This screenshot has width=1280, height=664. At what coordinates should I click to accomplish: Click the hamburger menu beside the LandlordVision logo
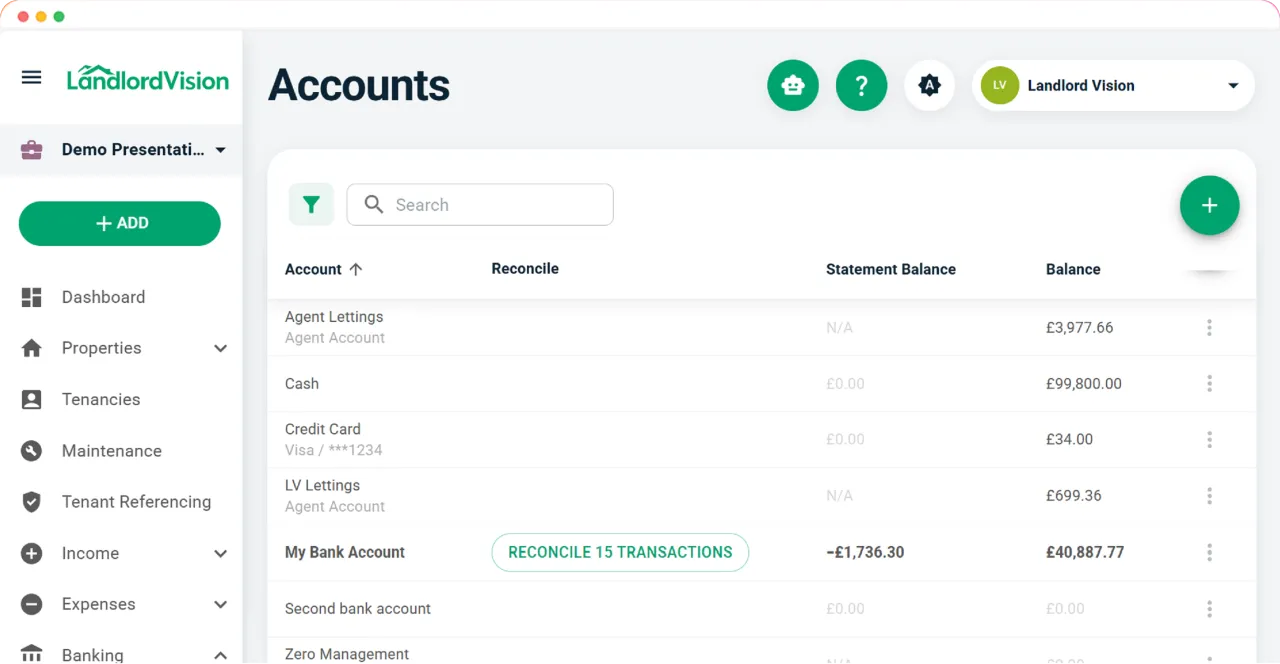[31, 77]
